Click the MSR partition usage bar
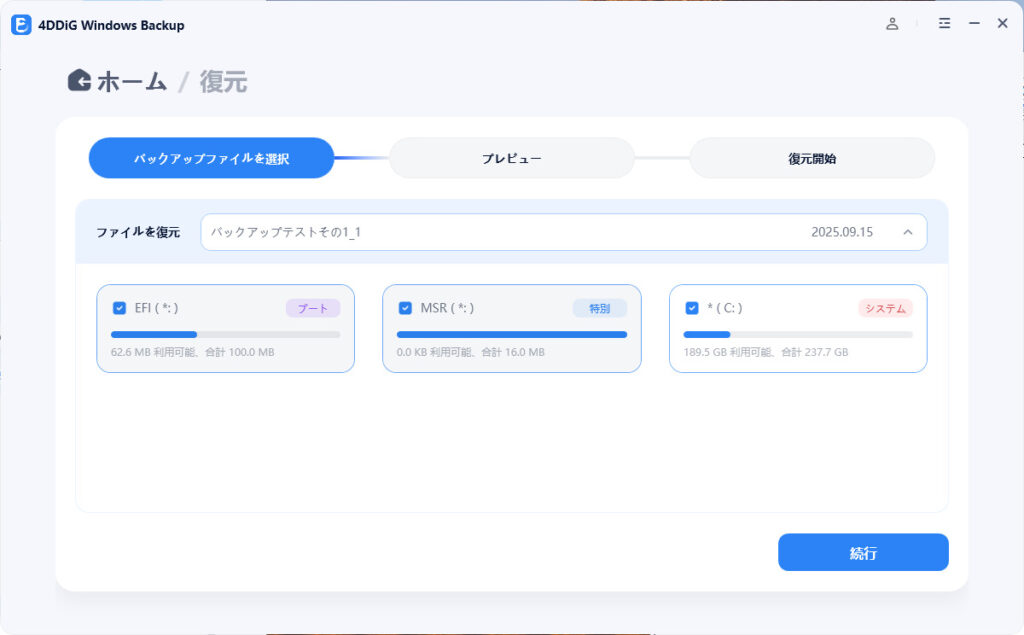The height and width of the screenshot is (635, 1024). click(512, 334)
